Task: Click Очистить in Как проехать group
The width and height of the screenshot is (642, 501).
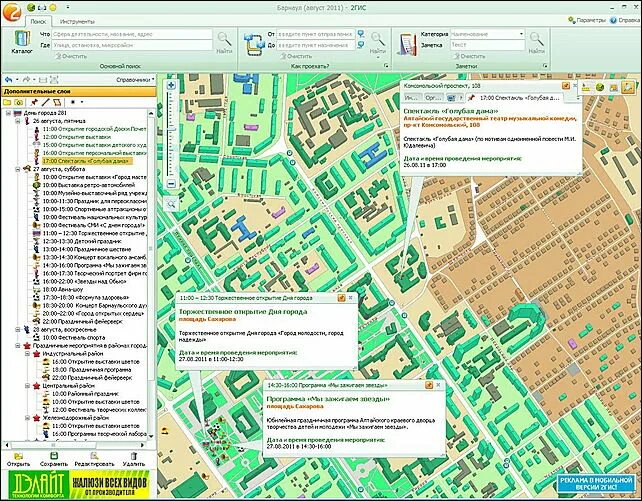Action: point(295,56)
